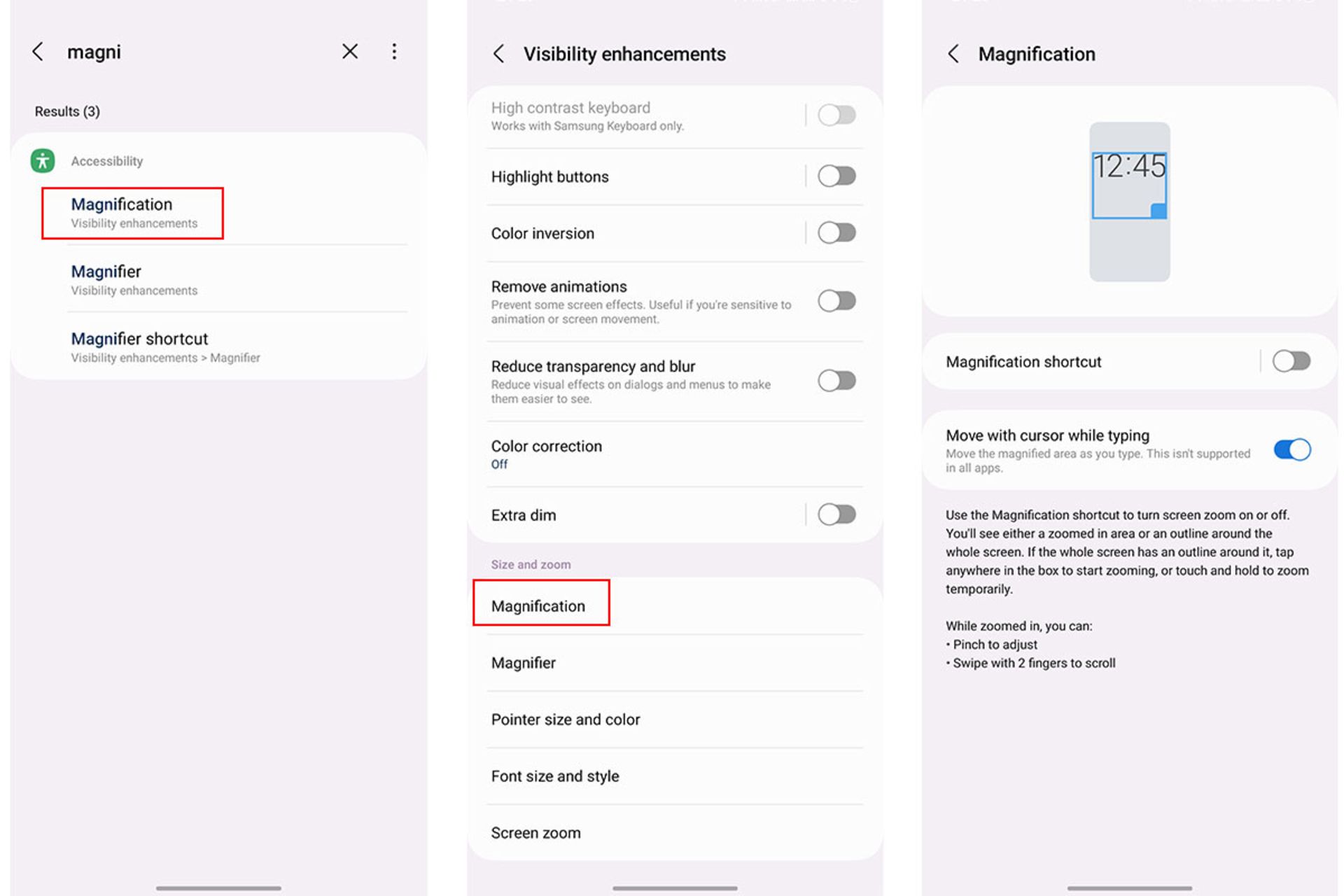The height and width of the screenshot is (896, 1344).
Task: Turn on Magnification shortcut switch
Action: pyautogui.click(x=1291, y=361)
